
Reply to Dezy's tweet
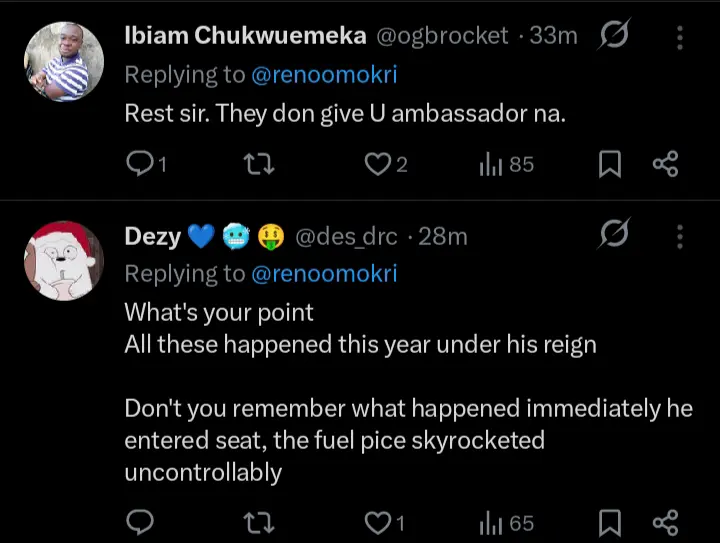coord(141,522)
